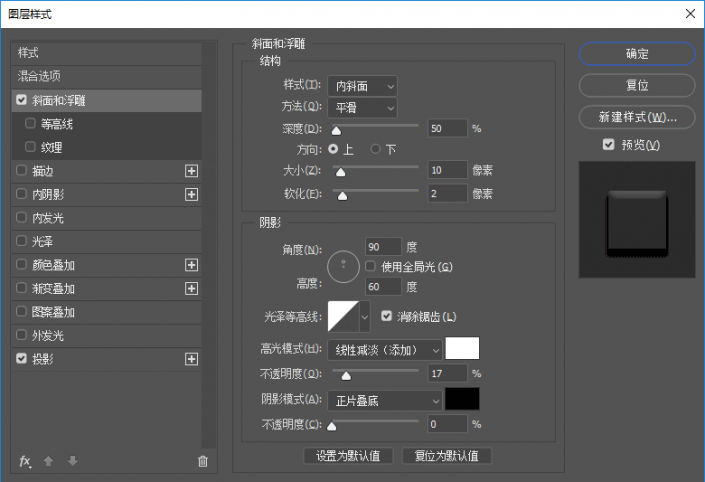The width and height of the screenshot is (705, 482).
Task: Select the 斜面和浮雕 effect row
Action: pyautogui.click(x=107, y=100)
